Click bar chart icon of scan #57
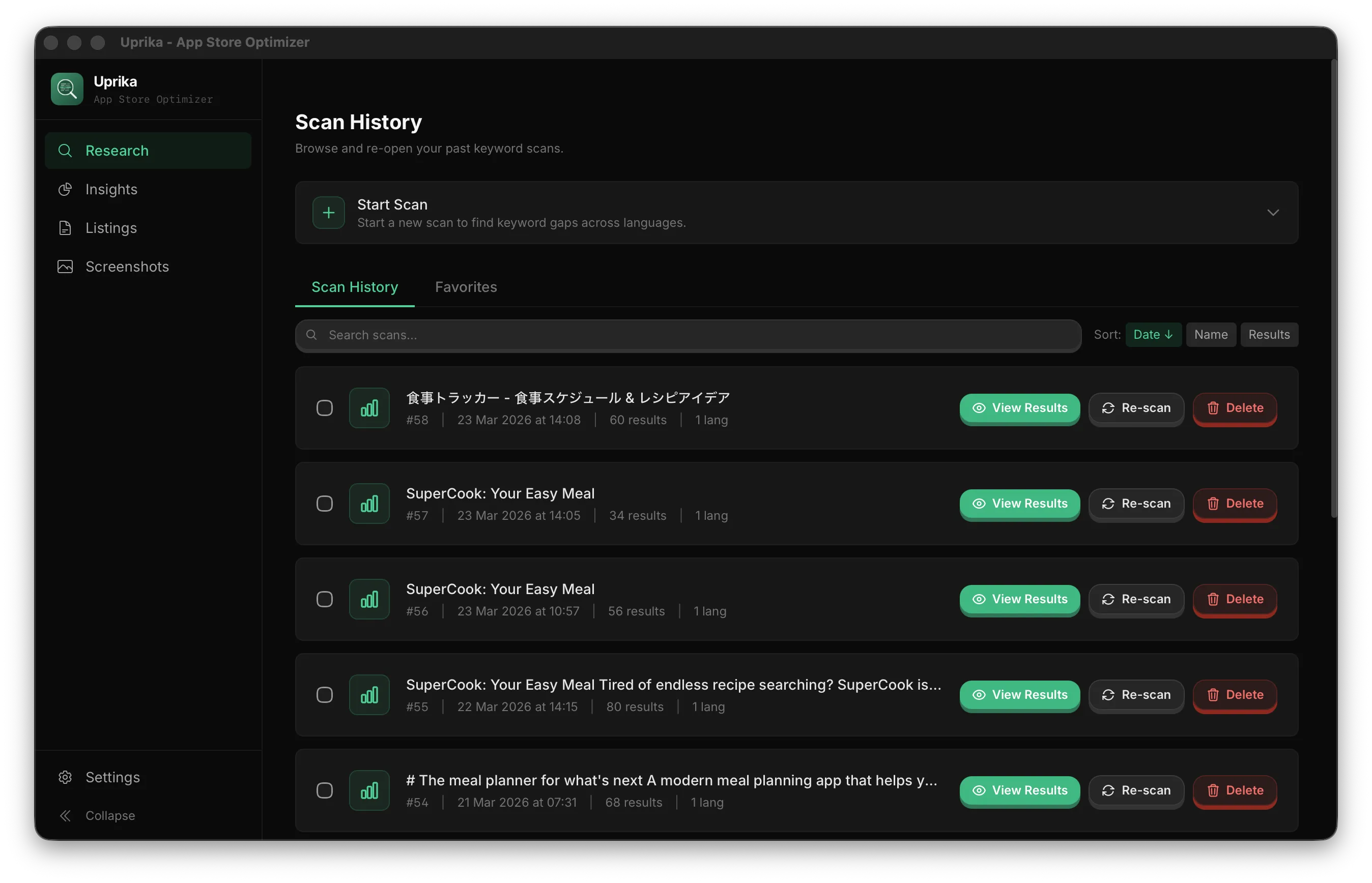The width and height of the screenshot is (1372, 883). 369,504
